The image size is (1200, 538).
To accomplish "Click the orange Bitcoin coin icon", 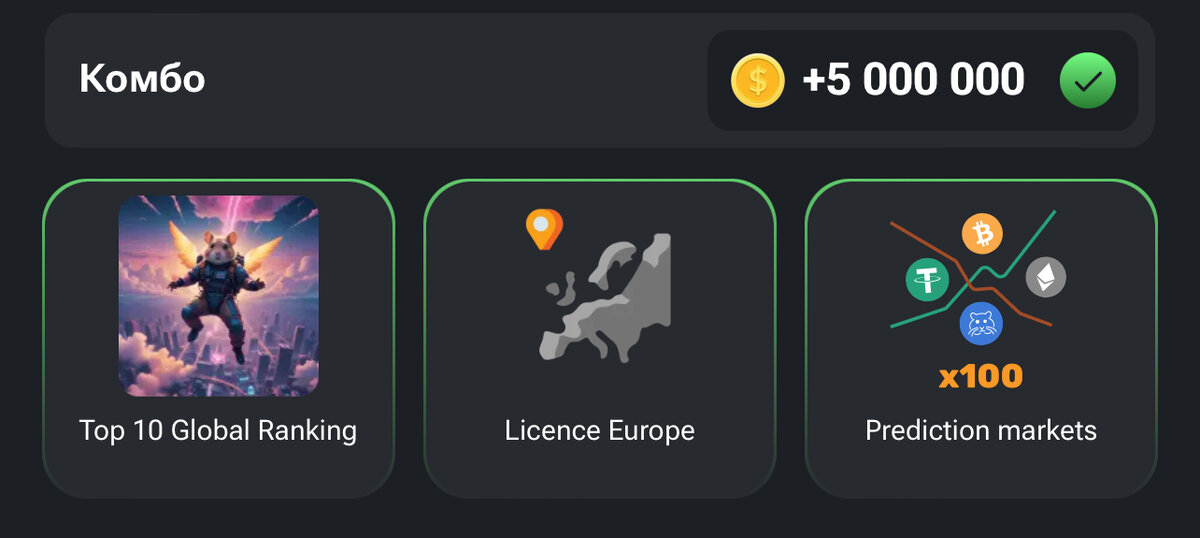I will click(x=982, y=234).
